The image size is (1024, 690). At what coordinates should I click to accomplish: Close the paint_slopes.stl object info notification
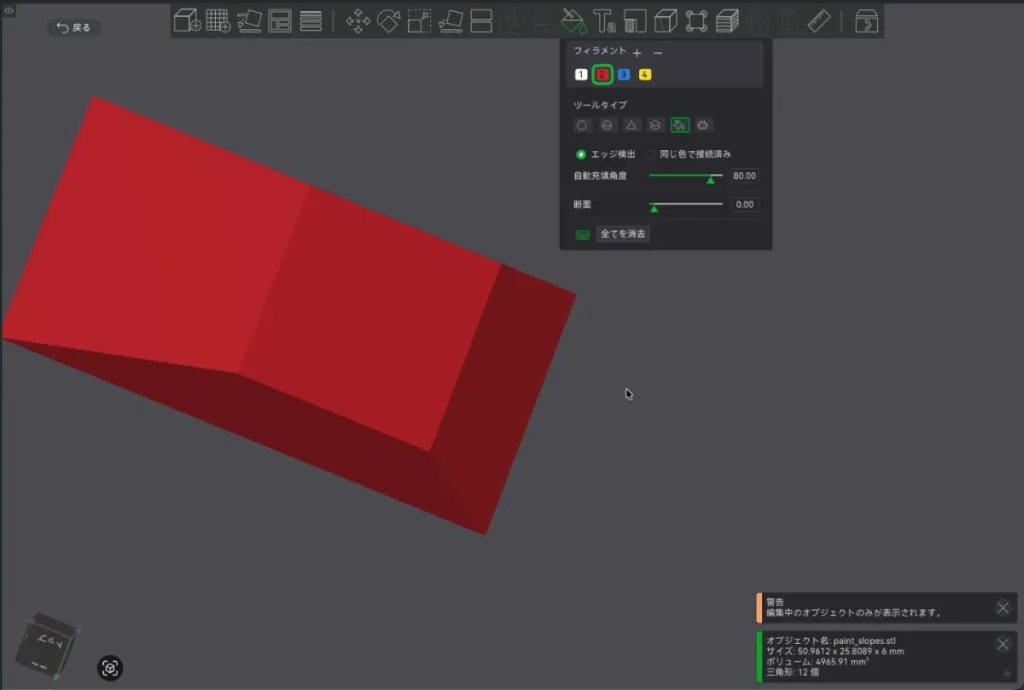click(1003, 644)
